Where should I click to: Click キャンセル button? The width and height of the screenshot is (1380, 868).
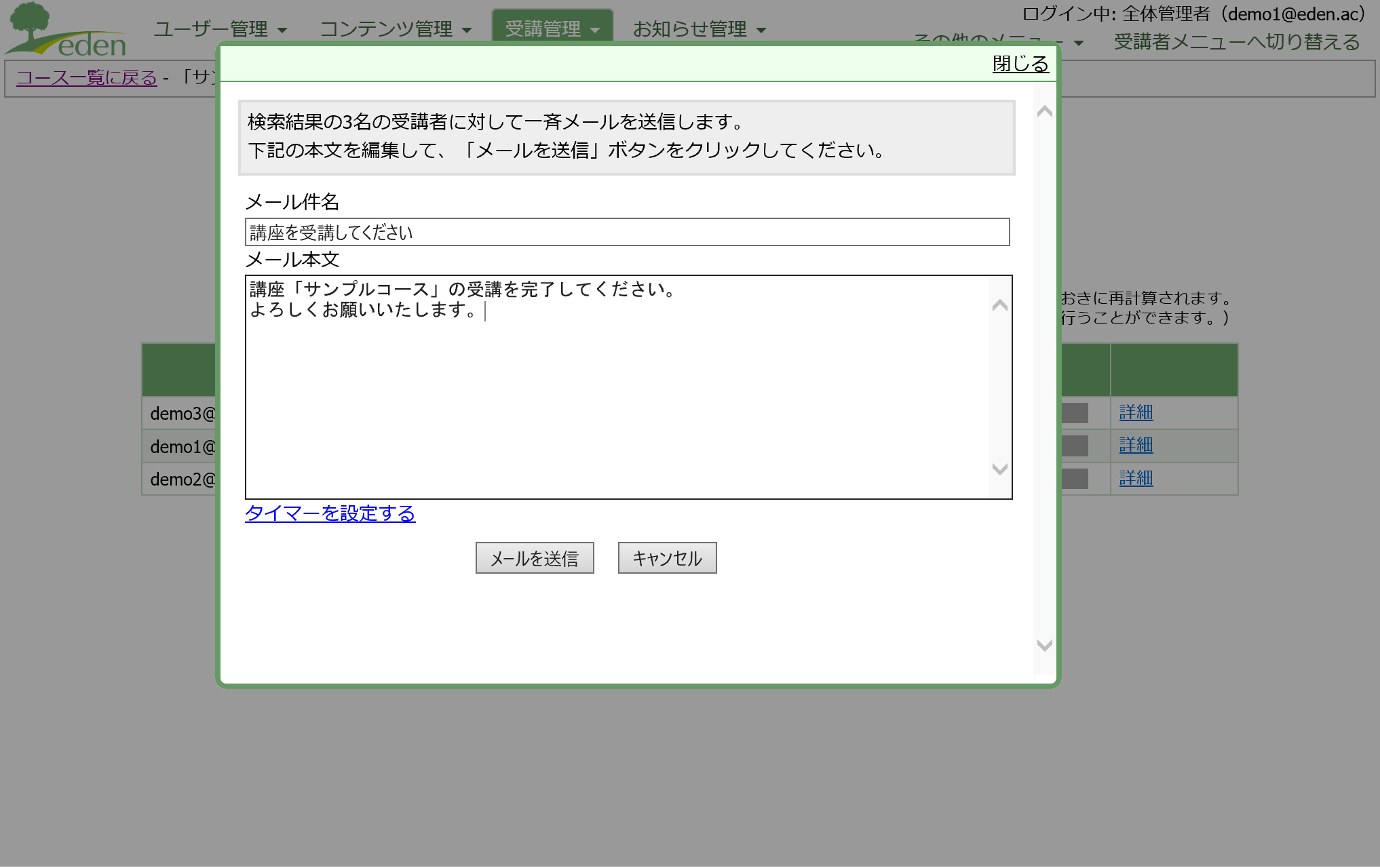pos(666,558)
